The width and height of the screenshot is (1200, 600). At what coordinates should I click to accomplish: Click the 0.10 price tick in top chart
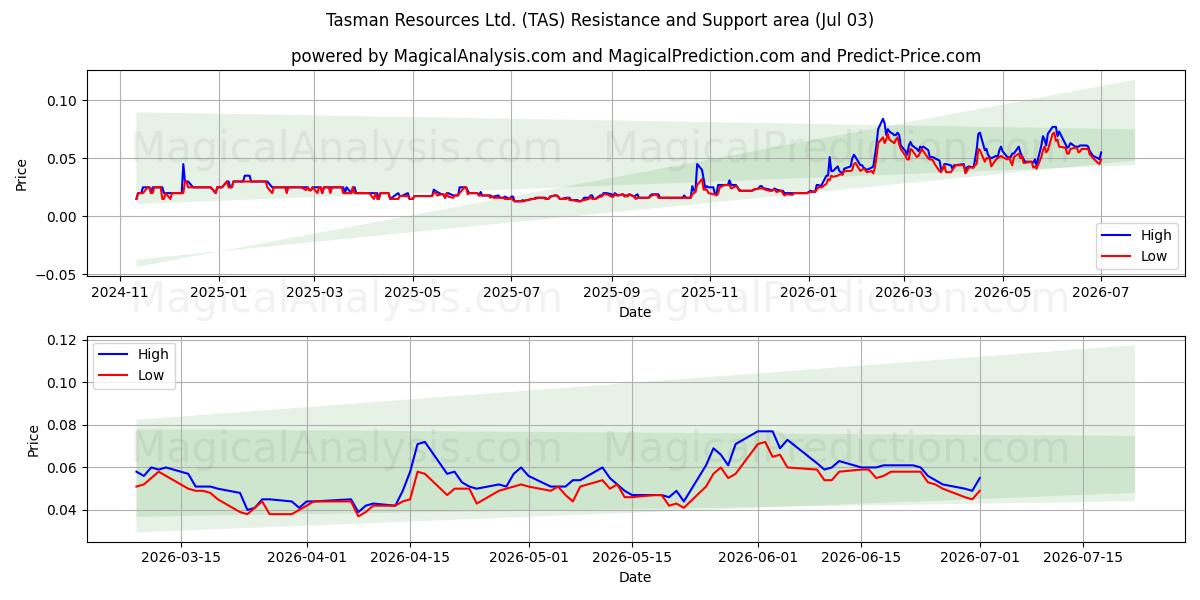click(62, 101)
